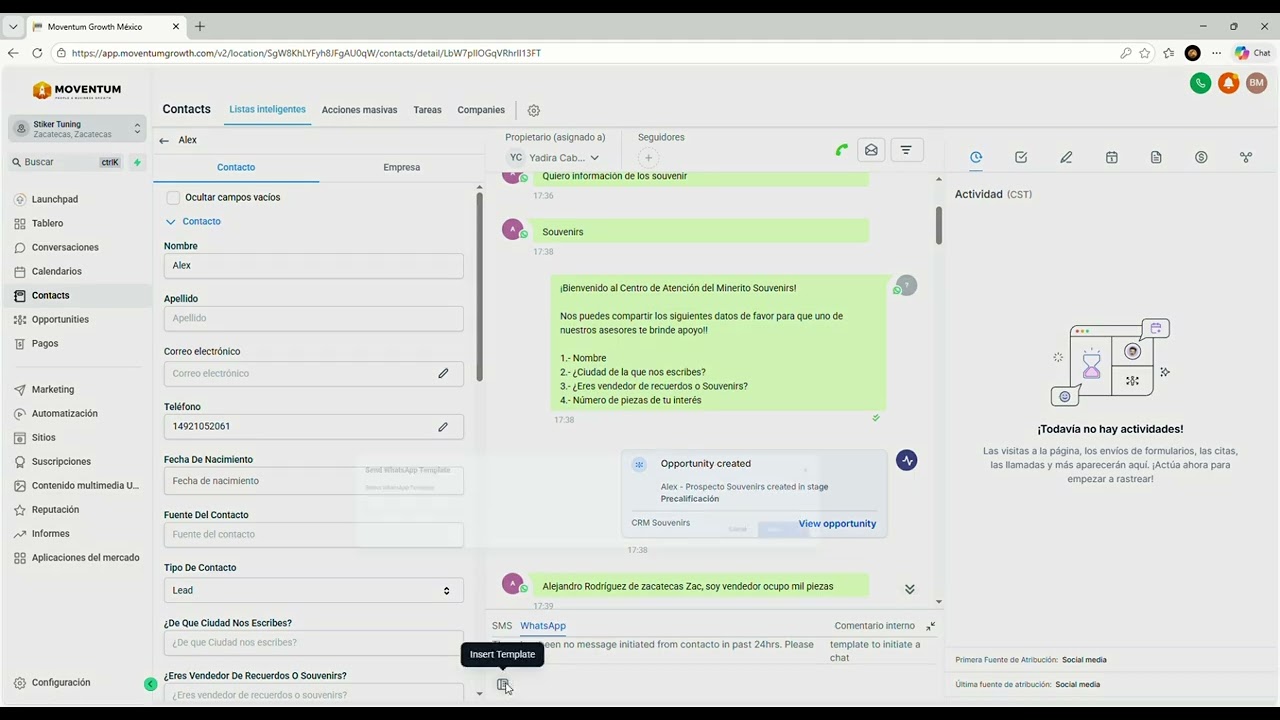This screenshot has width=1280, height=720.
Task: Open Payments dollar icon in right panel
Action: coord(1201,157)
